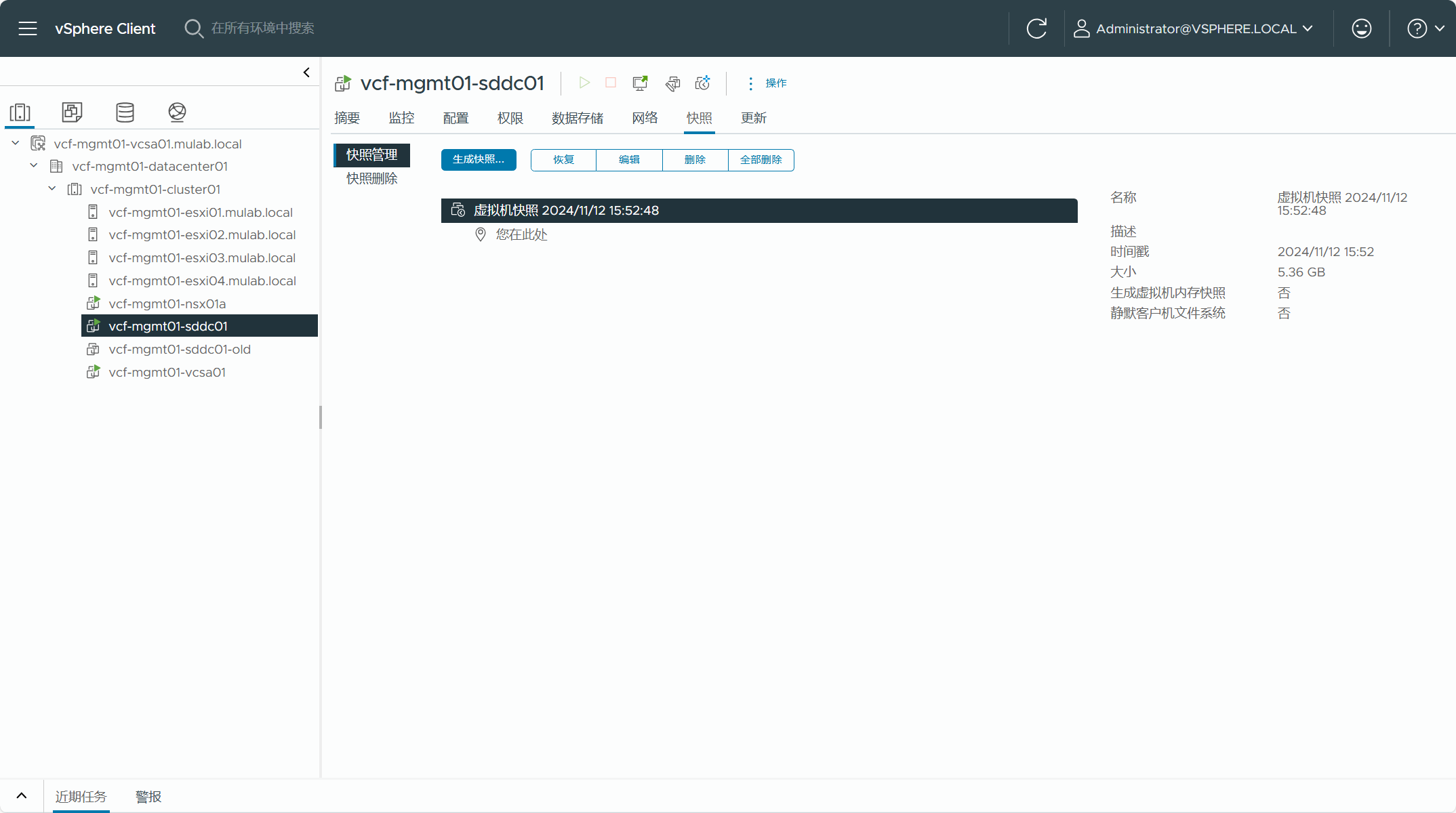1456x813 pixels.
Task: Expand the bottom tasks panel chevron
Action: pos(22,796)
